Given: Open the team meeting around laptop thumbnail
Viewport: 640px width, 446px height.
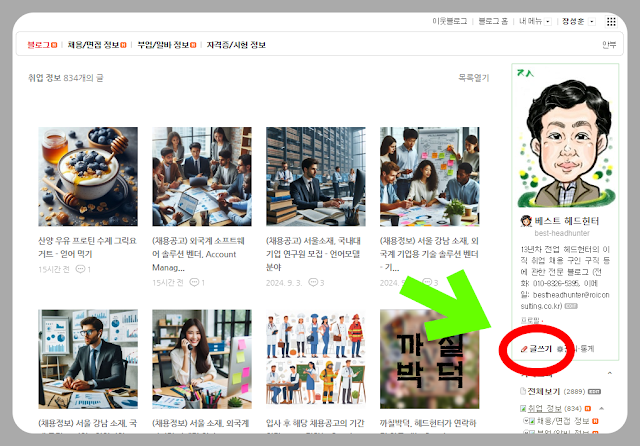Looking at the screenshot, I should click(202, 176).
